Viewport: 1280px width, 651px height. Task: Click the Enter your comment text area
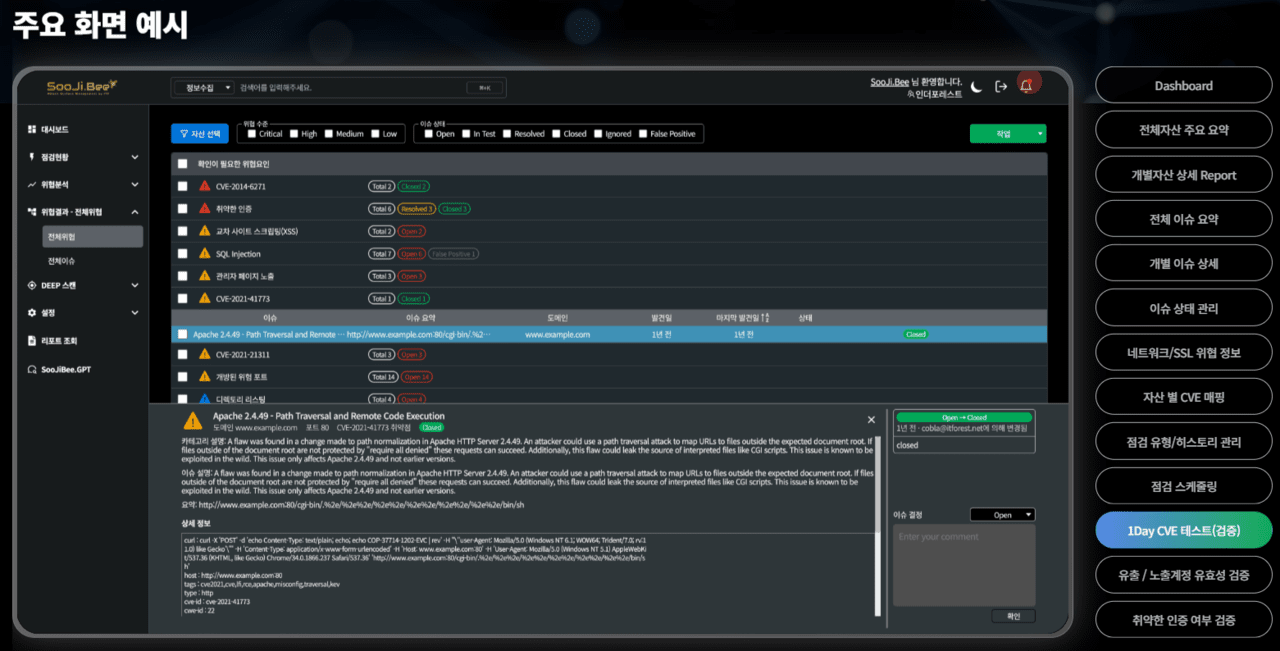(x=964, y=565)
